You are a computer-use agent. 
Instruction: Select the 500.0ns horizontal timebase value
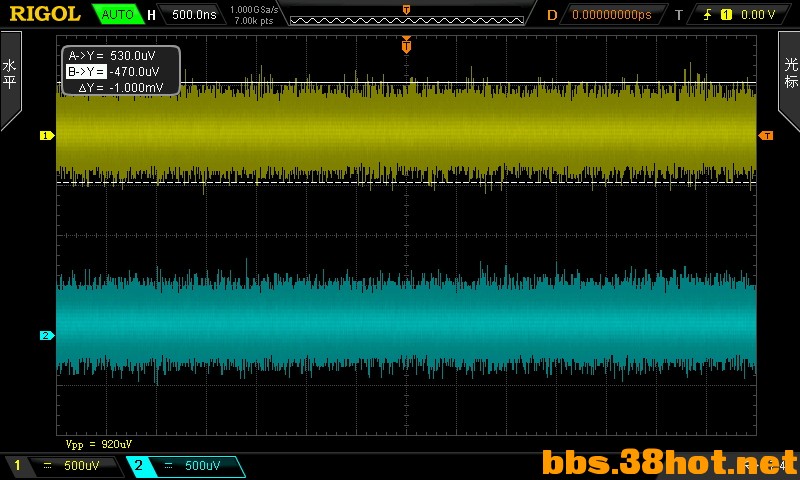coord(194,14)
